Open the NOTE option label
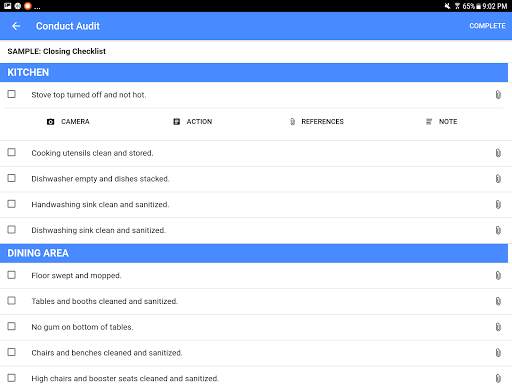 [448, 122]
